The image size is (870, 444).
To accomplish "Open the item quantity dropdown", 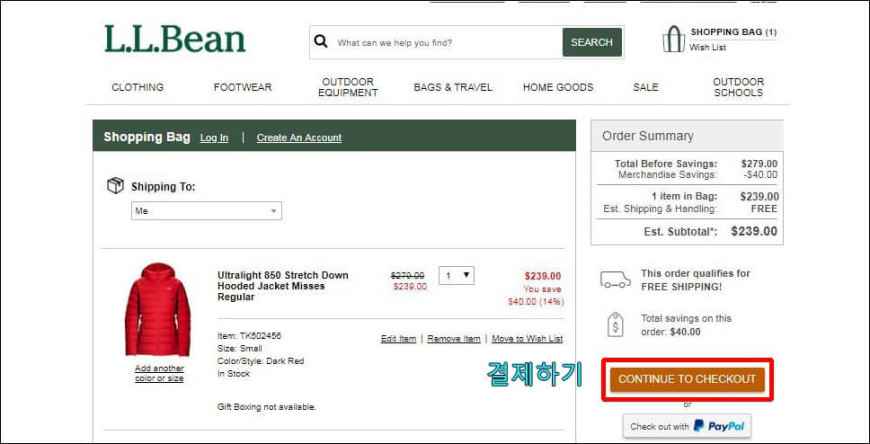I will [x=456, y=275].
